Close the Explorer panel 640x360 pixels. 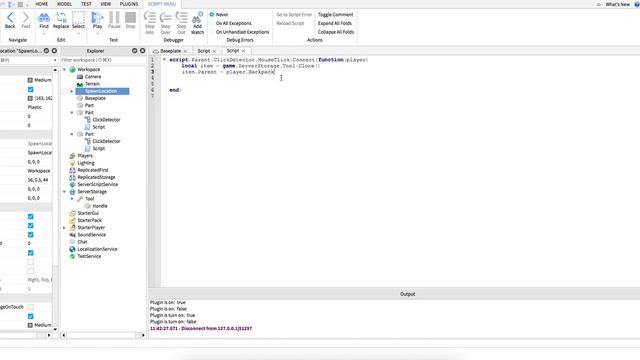[x=142, y=51]
